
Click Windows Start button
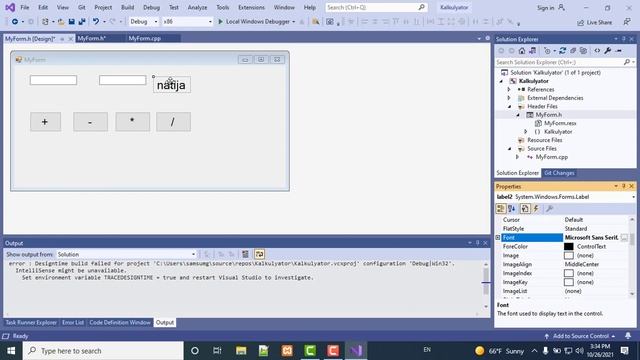[x=11, y=351]
